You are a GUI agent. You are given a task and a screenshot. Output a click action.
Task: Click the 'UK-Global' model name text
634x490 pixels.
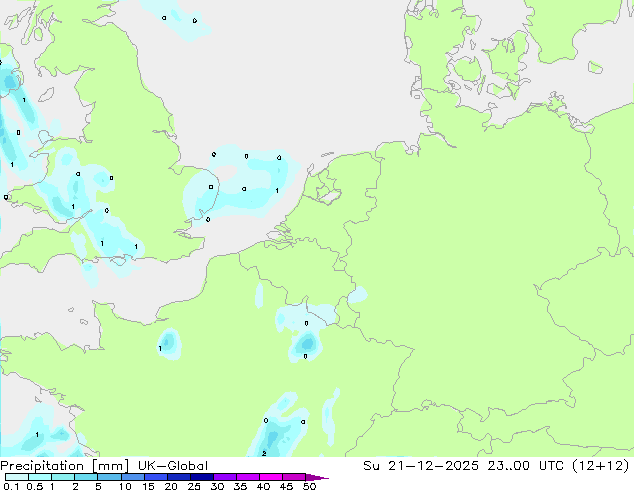coord(173,466)
